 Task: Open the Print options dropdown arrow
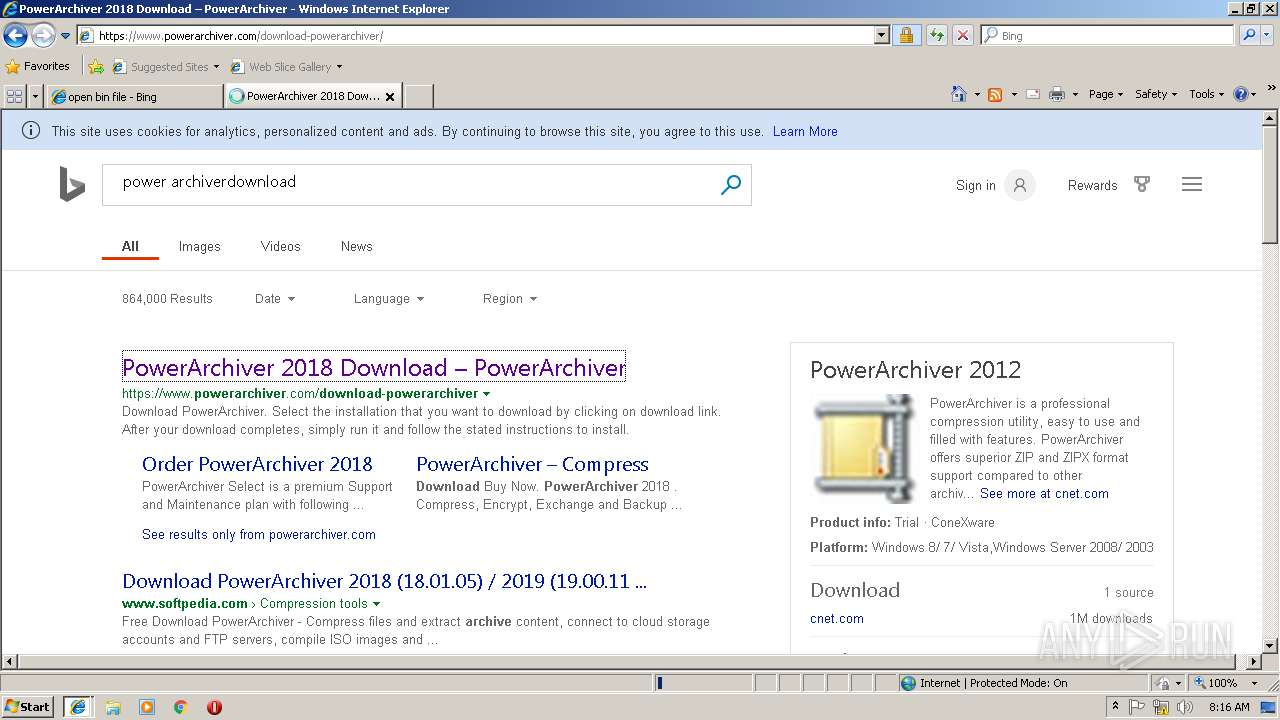(1075, 94)
